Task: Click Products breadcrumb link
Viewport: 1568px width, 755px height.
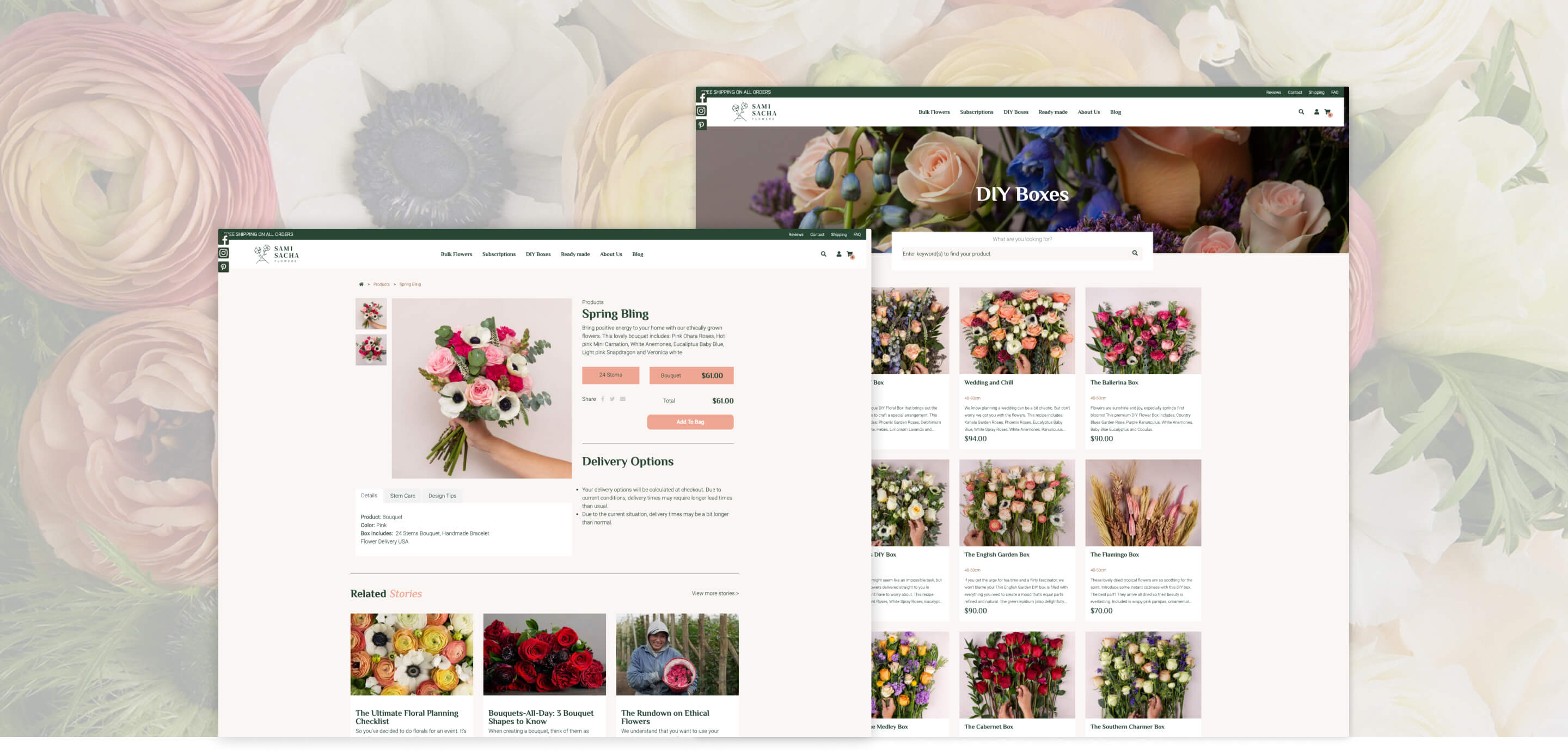Action: point(382,284)
